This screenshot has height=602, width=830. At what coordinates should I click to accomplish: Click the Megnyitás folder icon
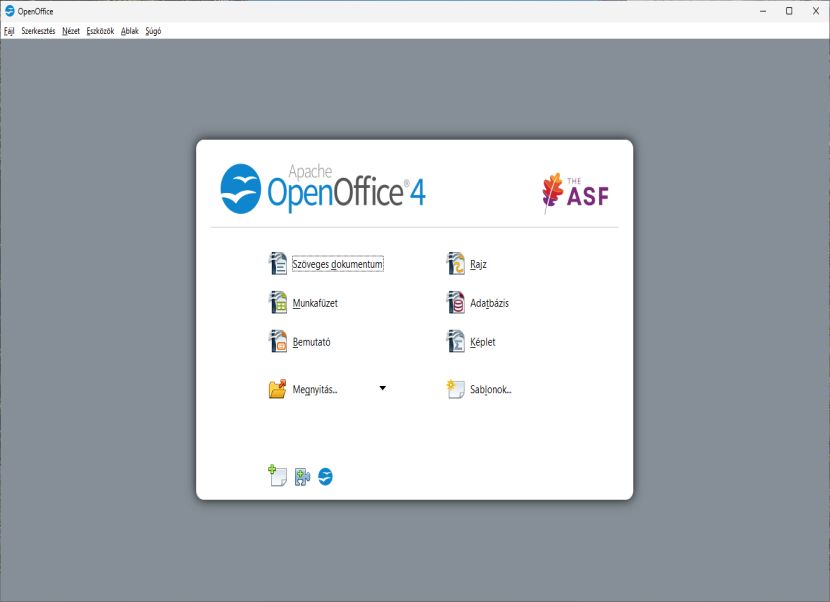pos(277,389)
